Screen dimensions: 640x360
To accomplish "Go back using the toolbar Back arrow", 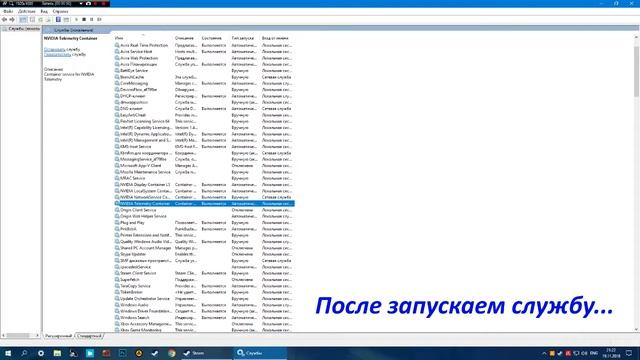I will pyautogui.click(x=4, y=20).
